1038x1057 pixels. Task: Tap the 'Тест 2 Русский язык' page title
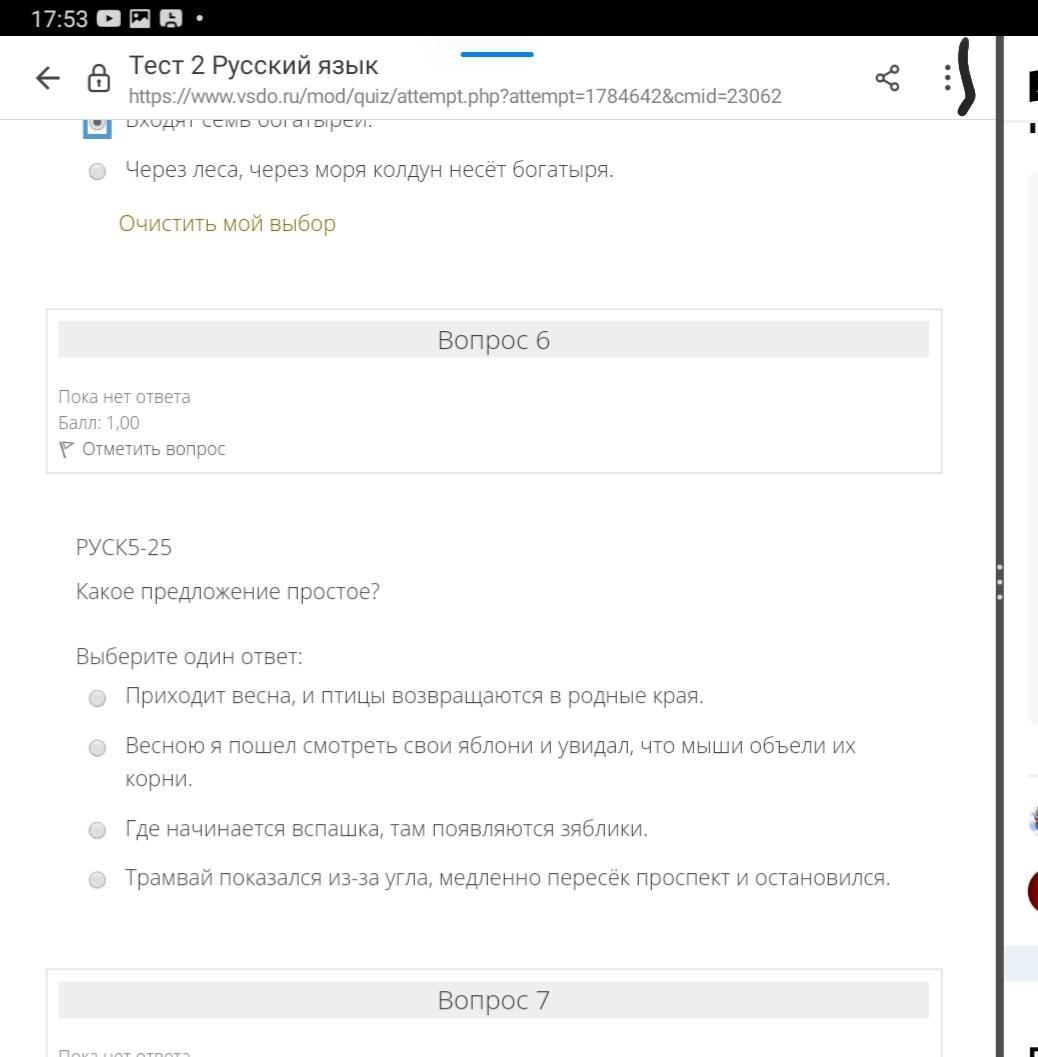(254, 67)
